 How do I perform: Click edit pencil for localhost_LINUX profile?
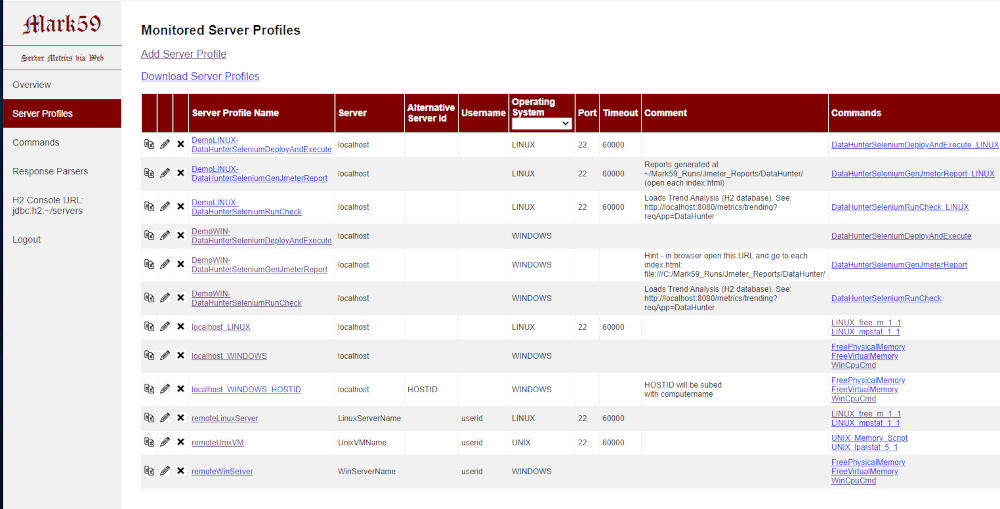coord(165,327)
